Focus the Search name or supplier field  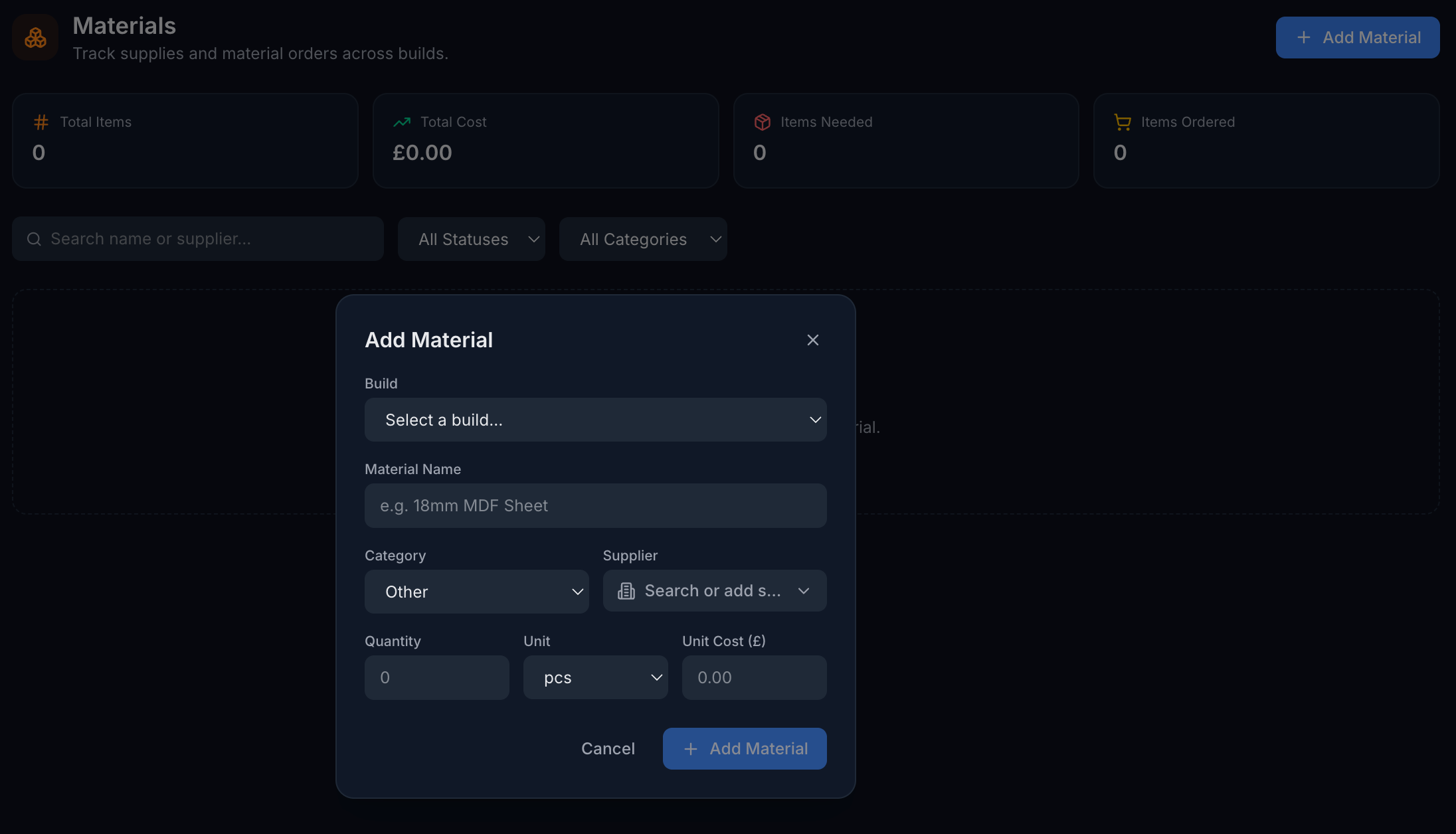tap(197, 239)
